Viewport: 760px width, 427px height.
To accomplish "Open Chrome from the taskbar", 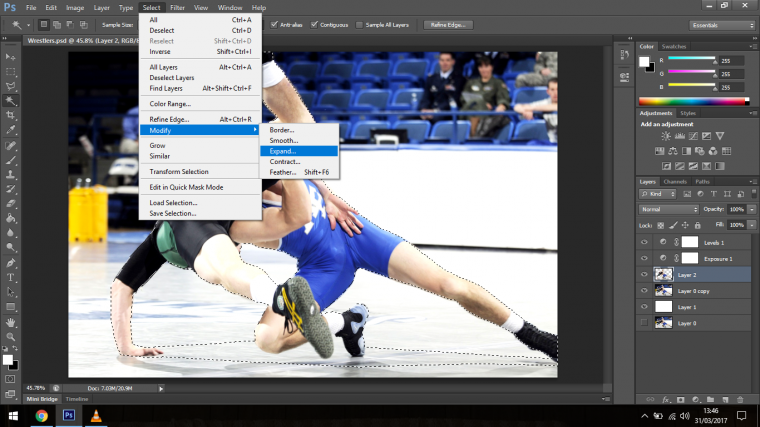I will tap(42, 416).
